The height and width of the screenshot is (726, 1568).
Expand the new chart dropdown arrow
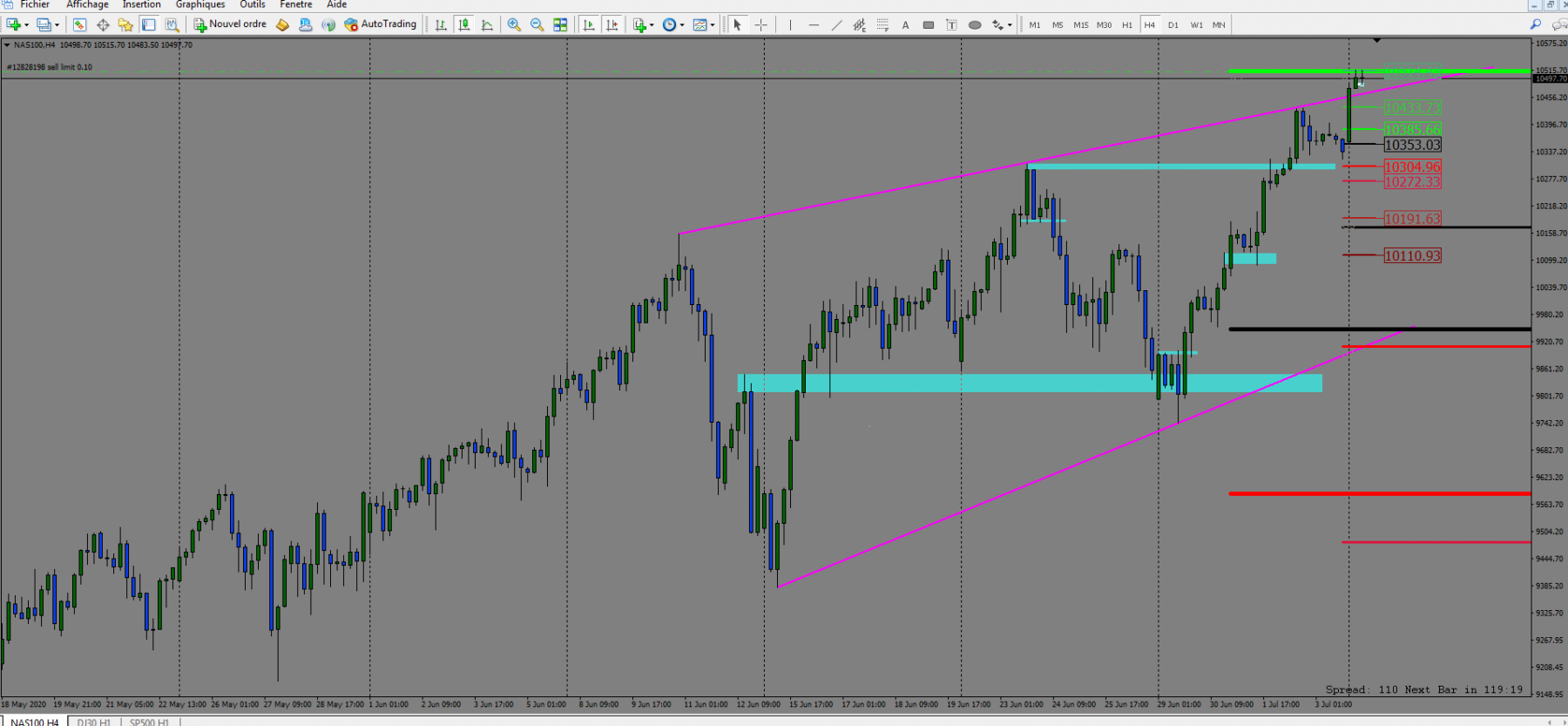tap(27, 25)
